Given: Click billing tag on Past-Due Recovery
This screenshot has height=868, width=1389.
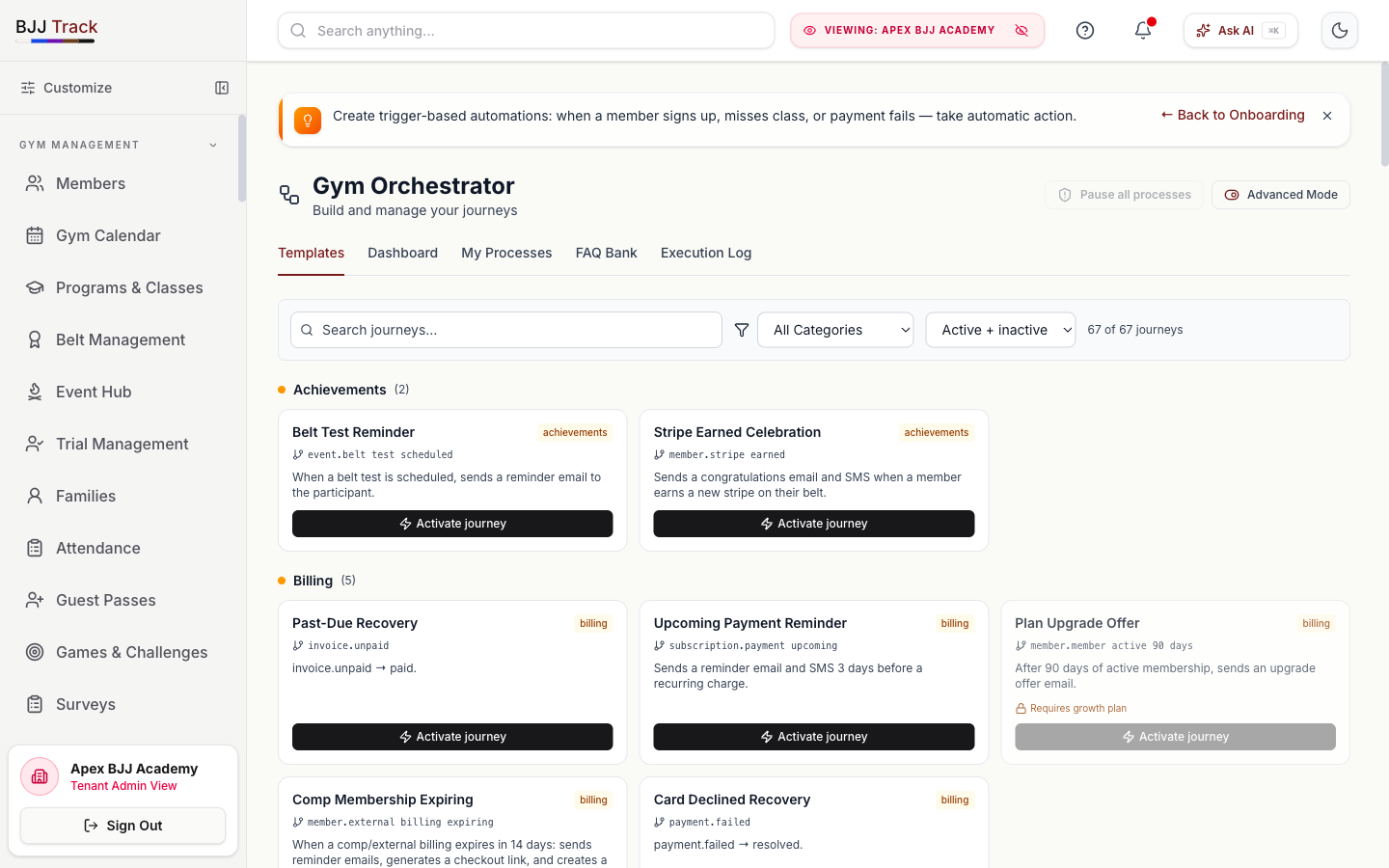Looking at the screenshot, I should point(593,623).
